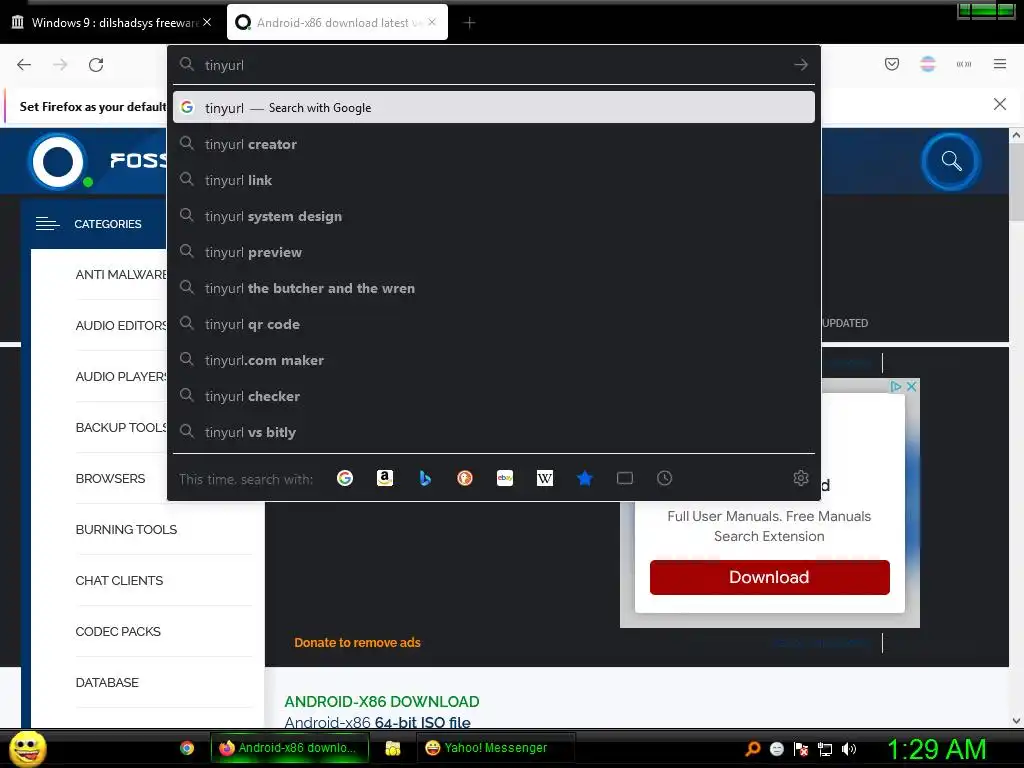
Task: Open BURNING TOOLS category
Action: coord(126,530)
